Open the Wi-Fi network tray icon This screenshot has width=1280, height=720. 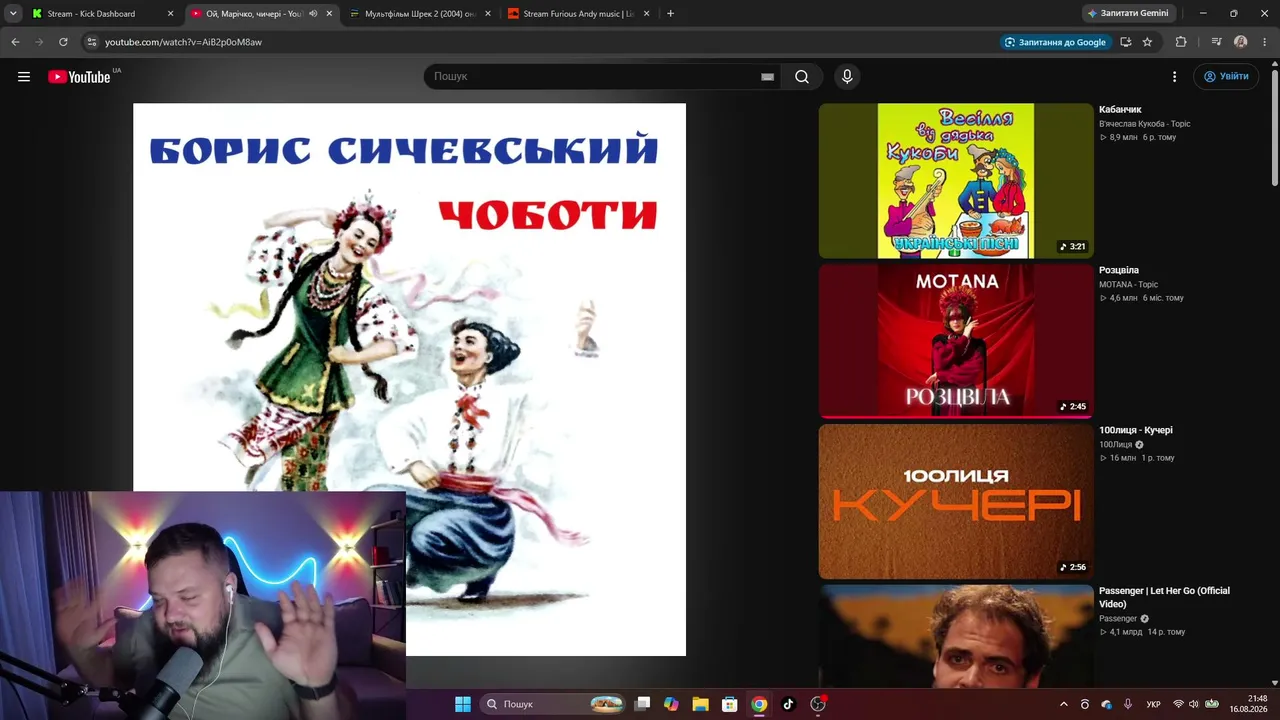[1178, 704]
